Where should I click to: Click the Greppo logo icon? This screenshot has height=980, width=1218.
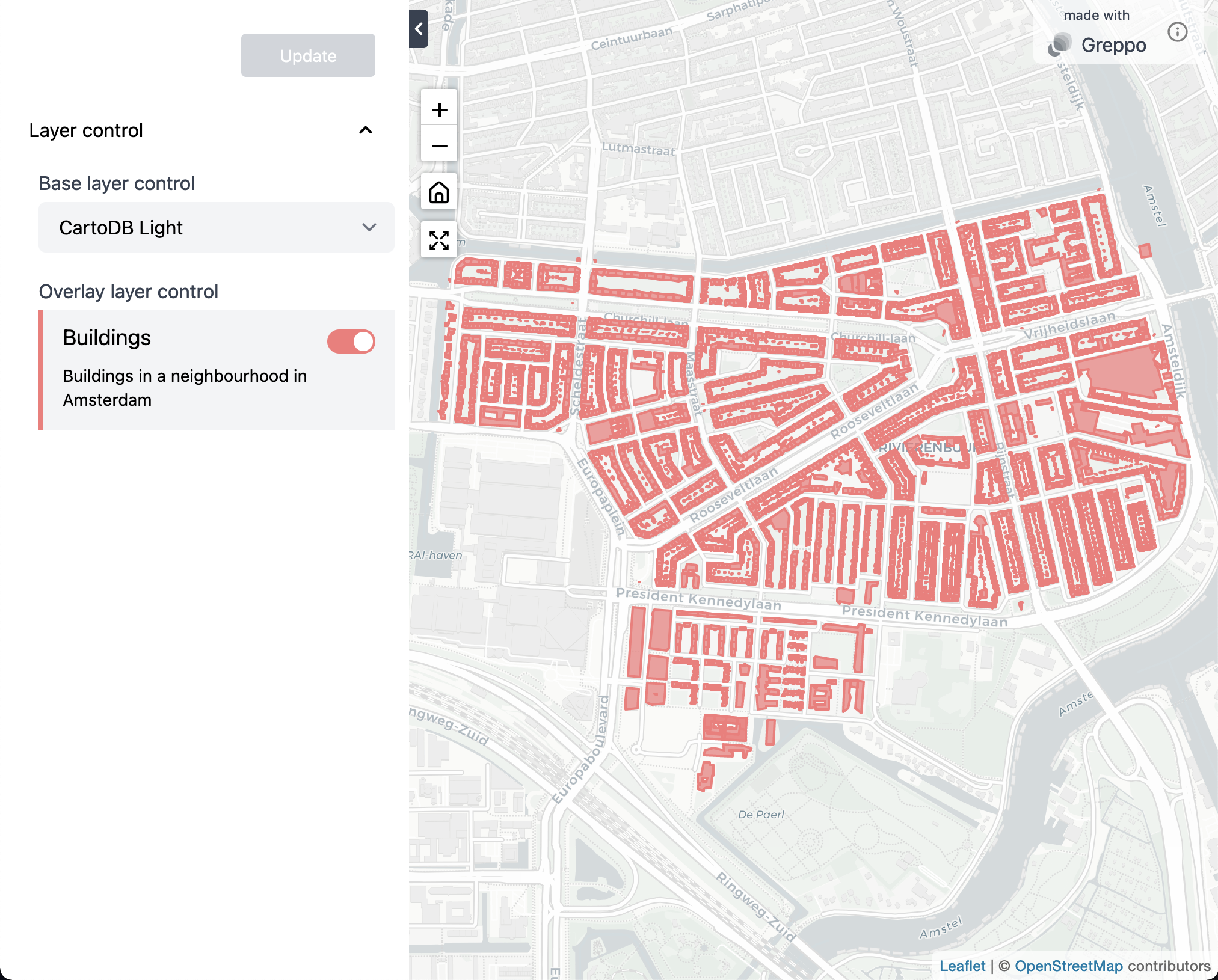click(x=1060, y=45)
